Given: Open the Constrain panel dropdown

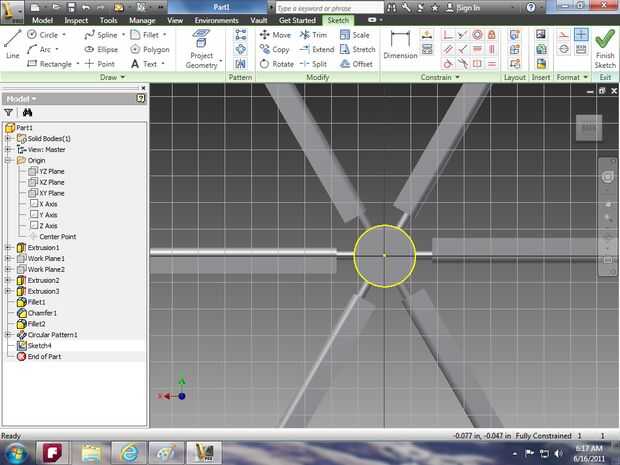Looking at the screenshot, I should click(457, 77).
